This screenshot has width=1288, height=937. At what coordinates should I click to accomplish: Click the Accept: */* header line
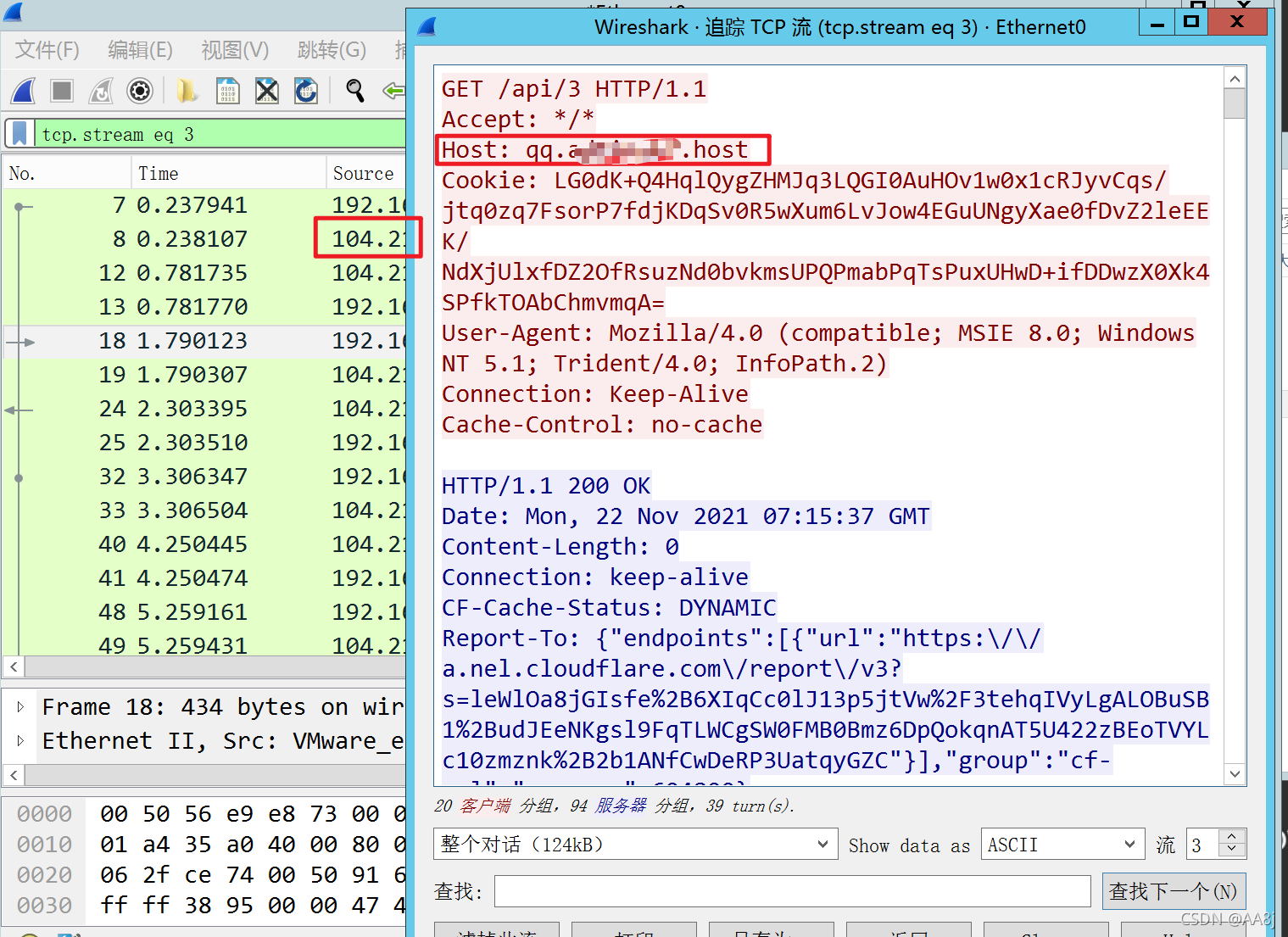[518, 120]
